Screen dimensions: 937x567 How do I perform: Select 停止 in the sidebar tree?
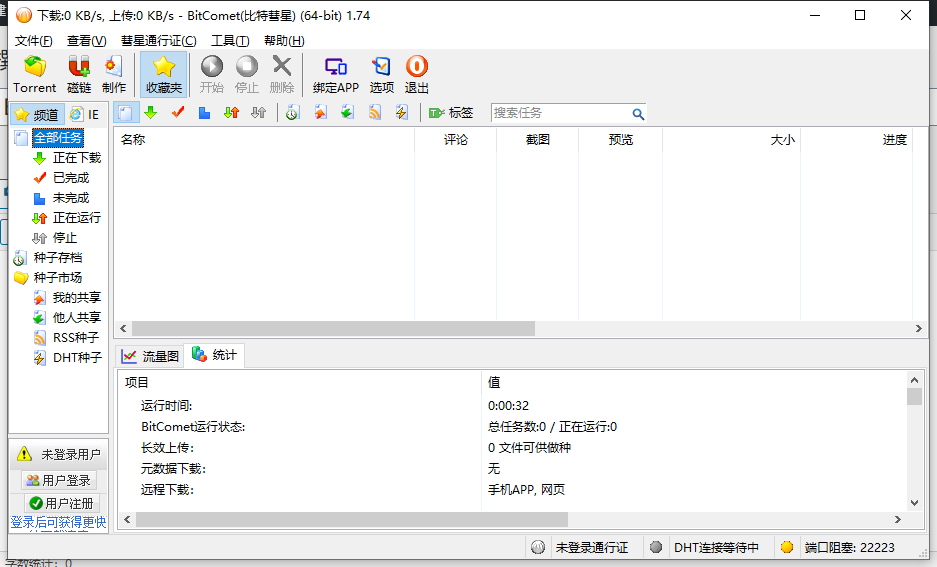click(65, 238)
